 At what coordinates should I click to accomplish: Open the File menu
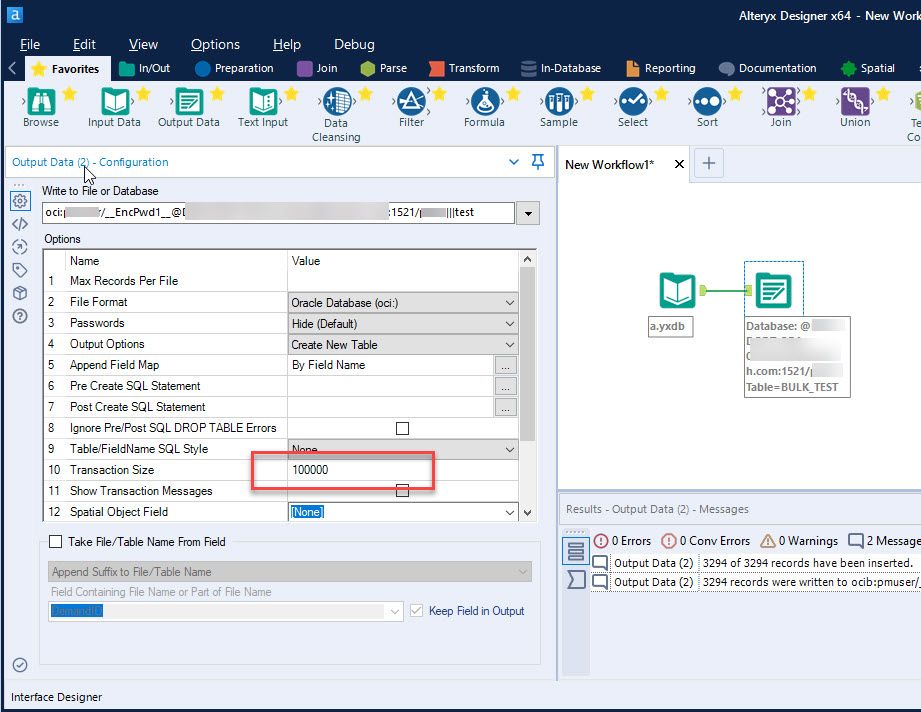pyautogui.click(x=30, y=44)
